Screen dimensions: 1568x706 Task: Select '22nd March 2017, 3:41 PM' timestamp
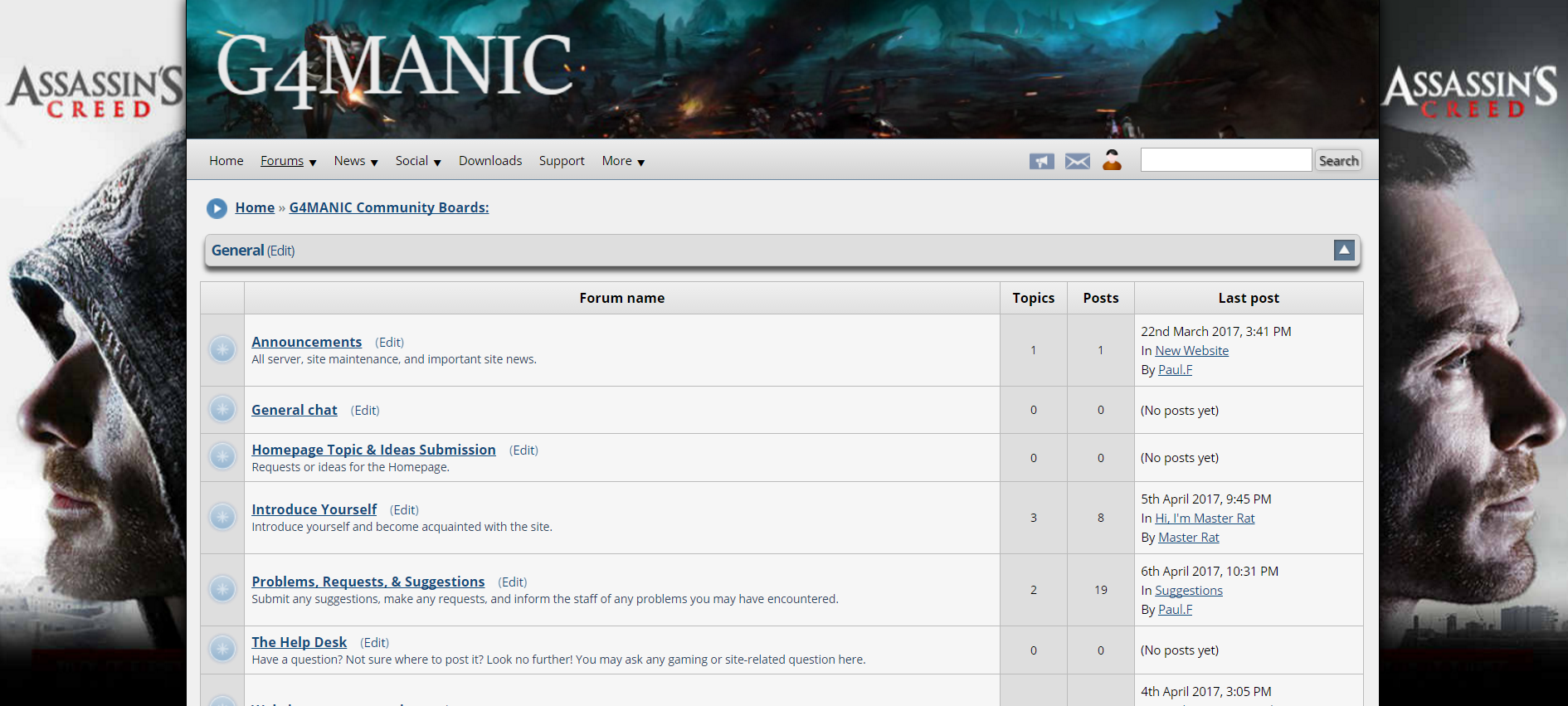click(x=1216, y=332)
